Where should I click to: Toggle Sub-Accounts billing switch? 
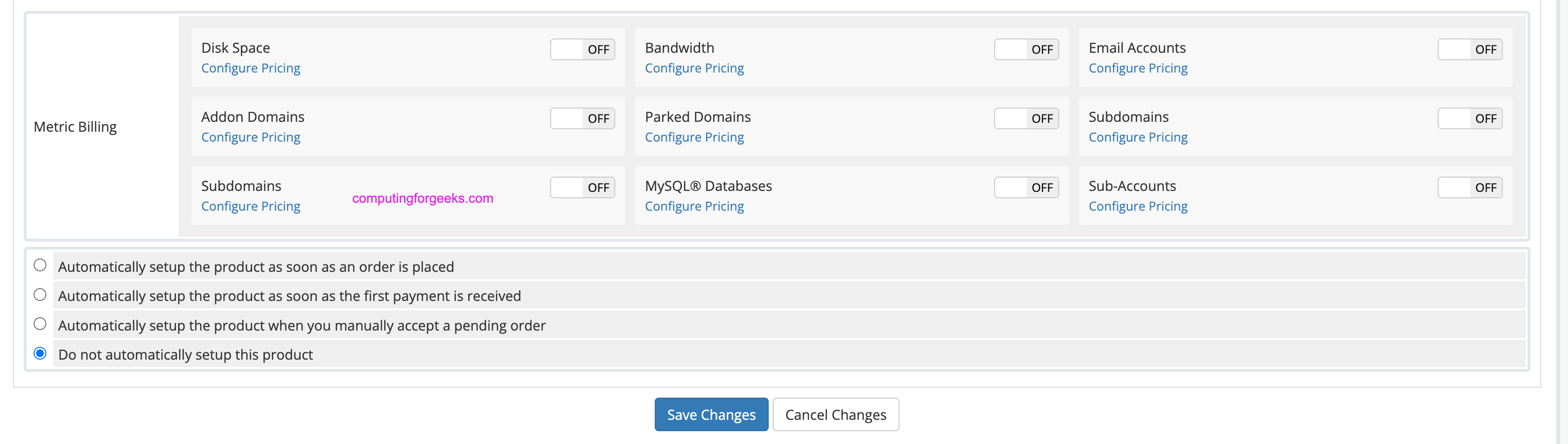[1469, 187]
